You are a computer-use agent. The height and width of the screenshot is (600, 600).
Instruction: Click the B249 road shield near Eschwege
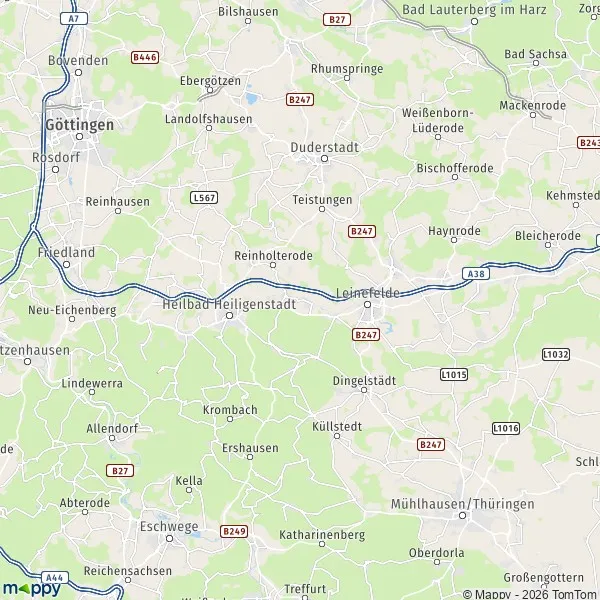tap(234, 531)
